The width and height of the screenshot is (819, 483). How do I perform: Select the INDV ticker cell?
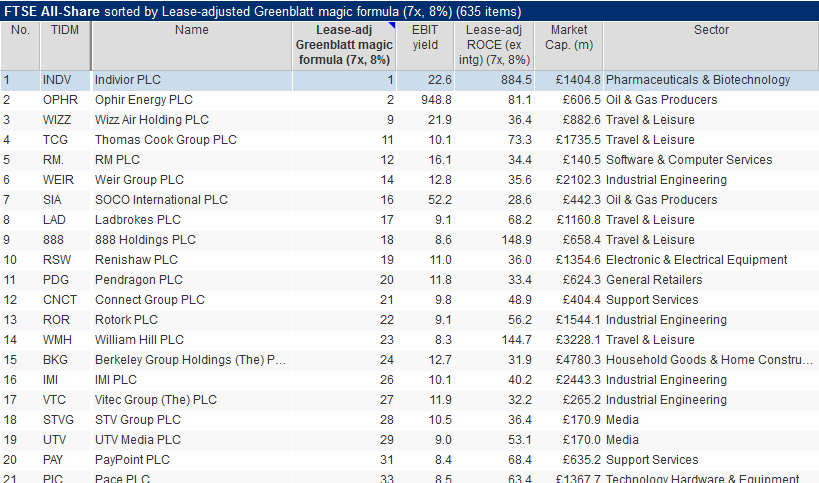coord(57,80)
